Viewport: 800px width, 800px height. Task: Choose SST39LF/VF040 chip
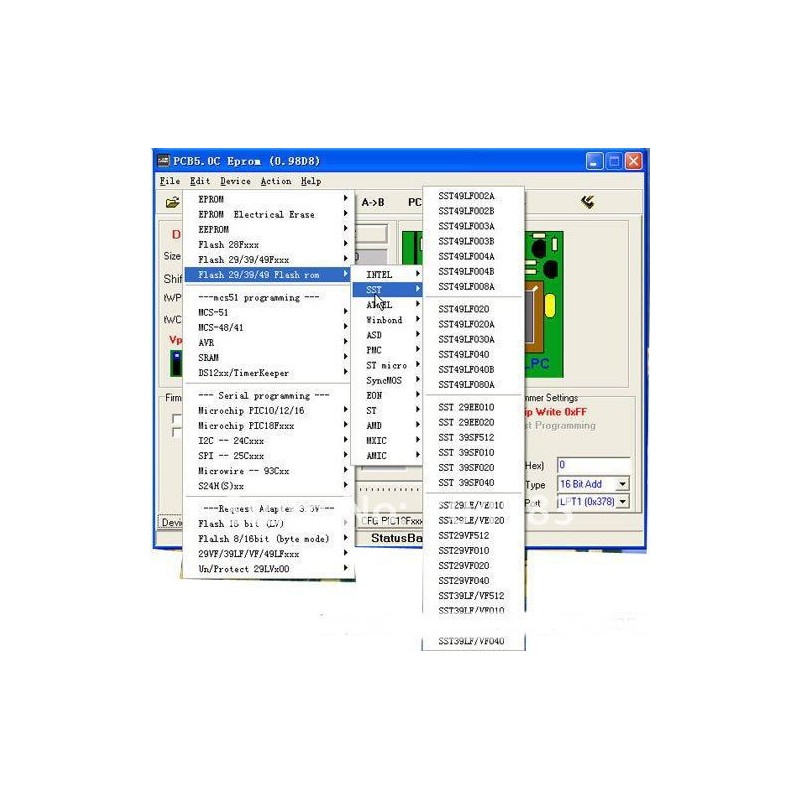tap(473, 641)
